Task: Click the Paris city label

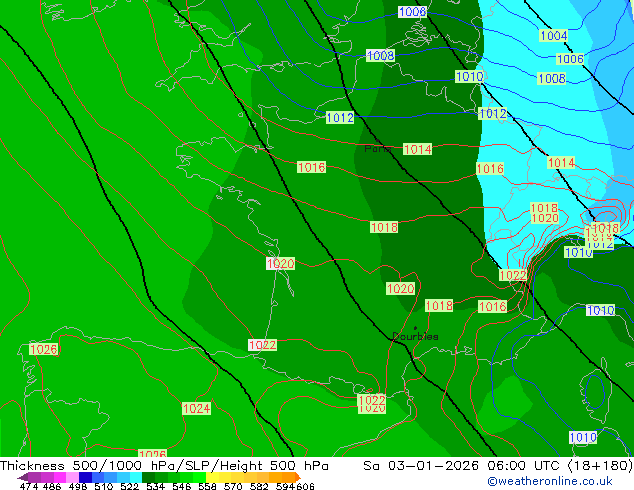Action: pyautogui.click(x=378, y=149)
